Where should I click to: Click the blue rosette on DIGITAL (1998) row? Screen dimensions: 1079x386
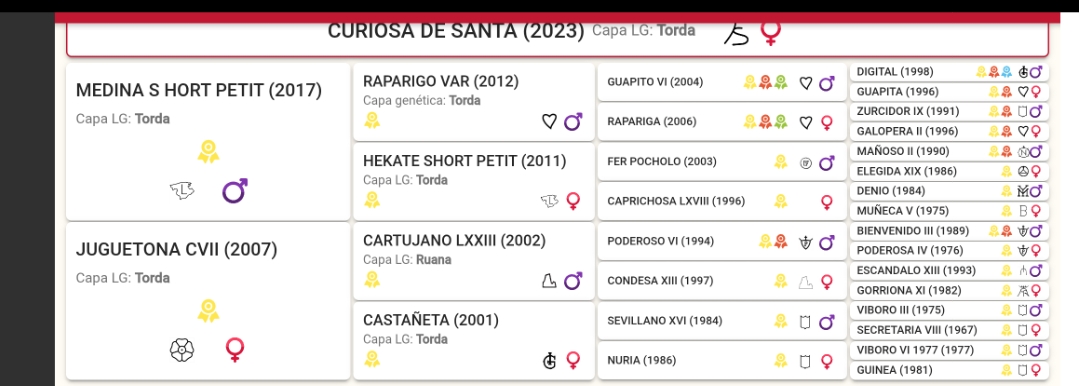pyautogui.click(x=1006, y=72)
